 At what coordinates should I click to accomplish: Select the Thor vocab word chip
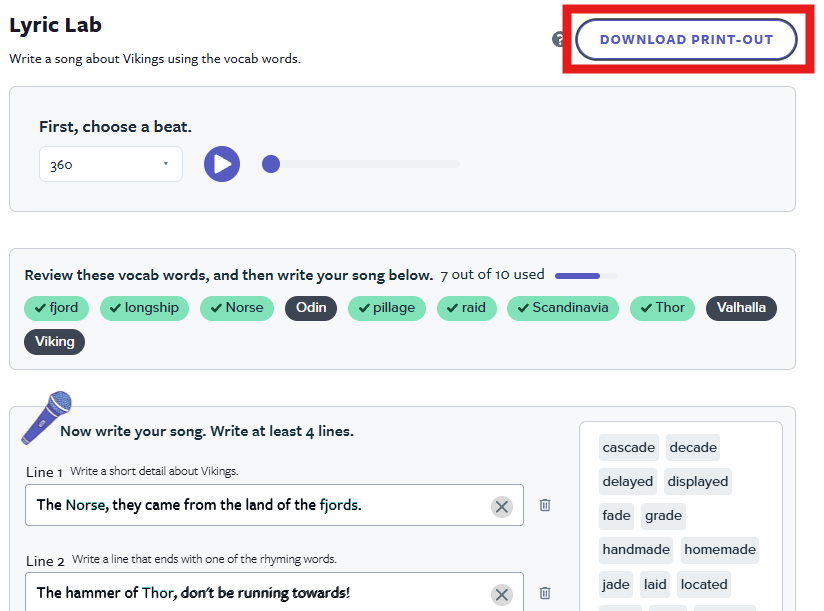(x=663, y=308)
